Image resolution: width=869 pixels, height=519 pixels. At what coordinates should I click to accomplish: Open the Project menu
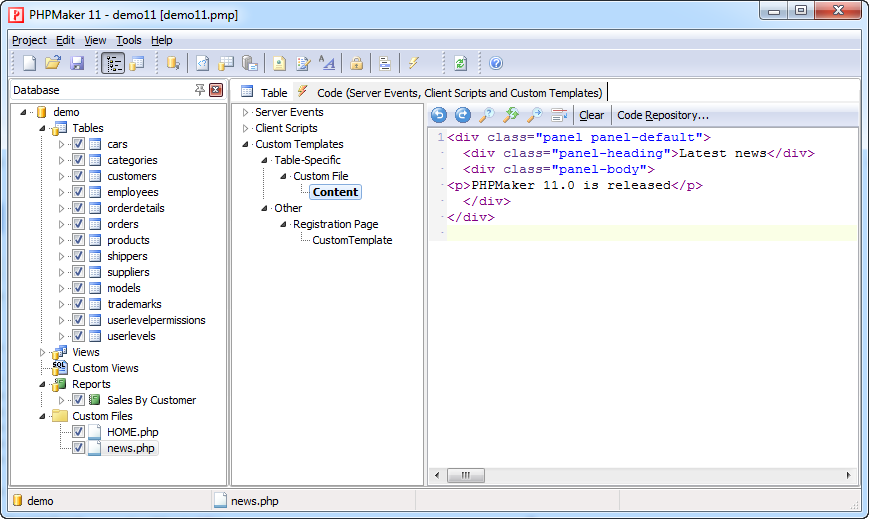[29, 40]
